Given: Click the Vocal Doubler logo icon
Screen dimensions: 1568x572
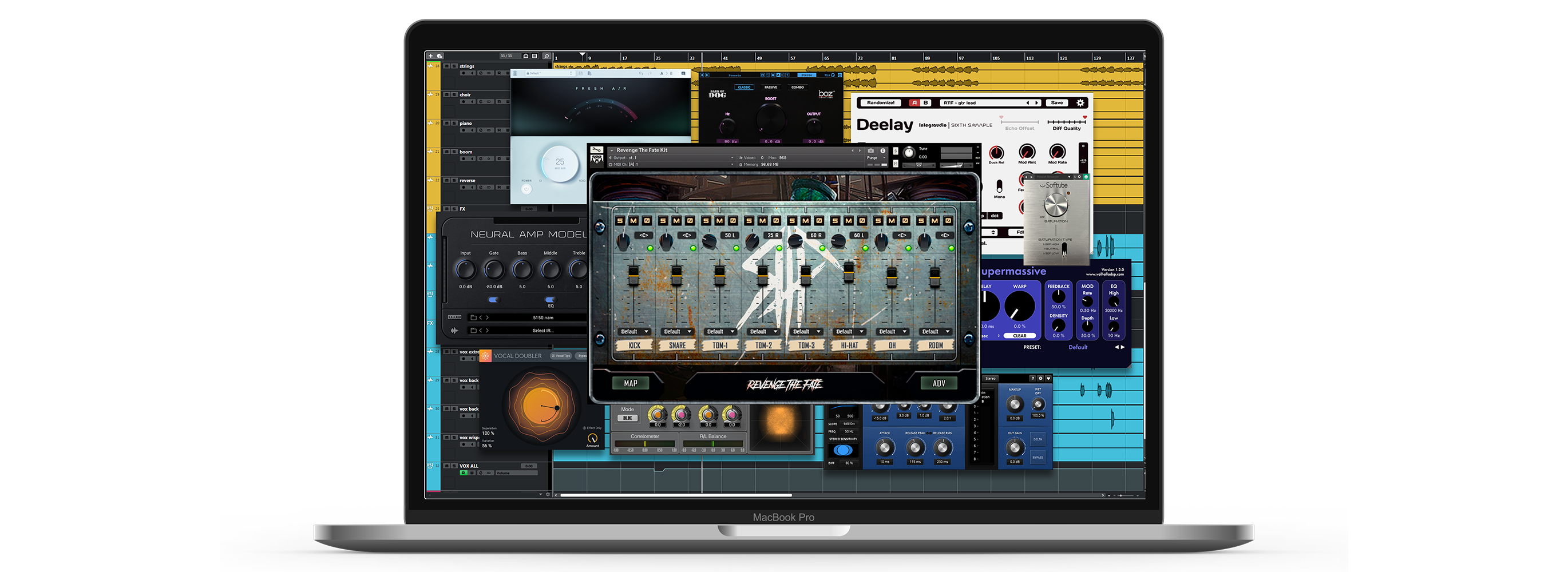Looking at the screenshot, I should (x=485, y=356).
